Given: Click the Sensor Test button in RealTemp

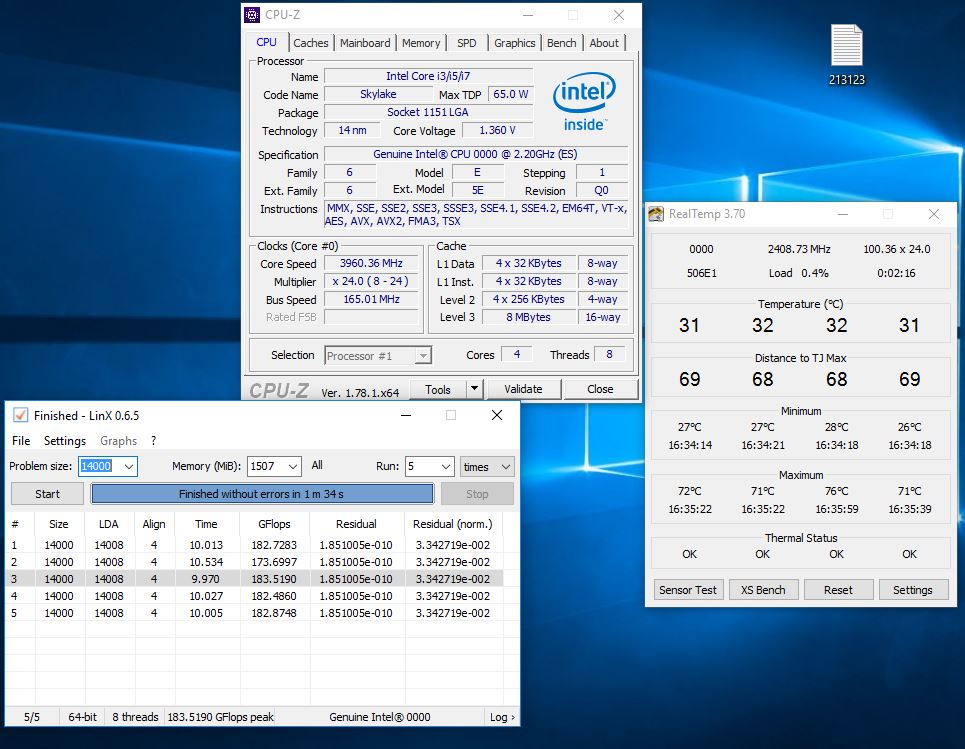Looking at the screenshot, I should [x=688, y=590].
